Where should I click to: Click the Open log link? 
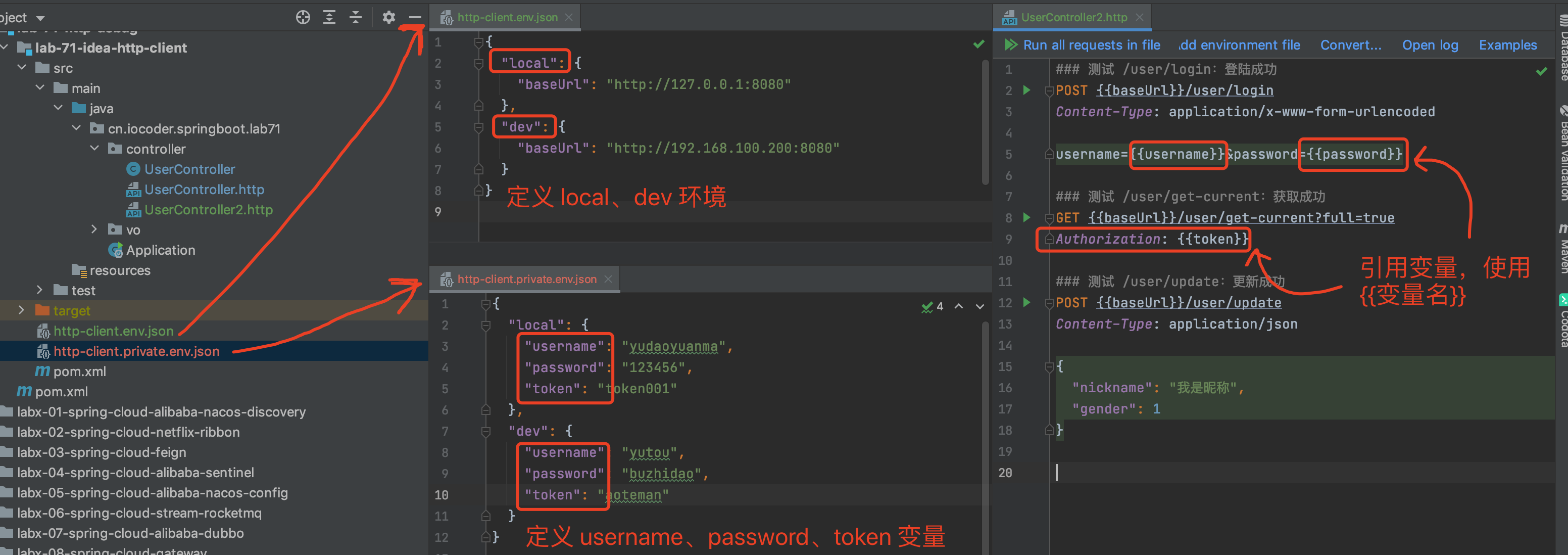pos(1430,45)
